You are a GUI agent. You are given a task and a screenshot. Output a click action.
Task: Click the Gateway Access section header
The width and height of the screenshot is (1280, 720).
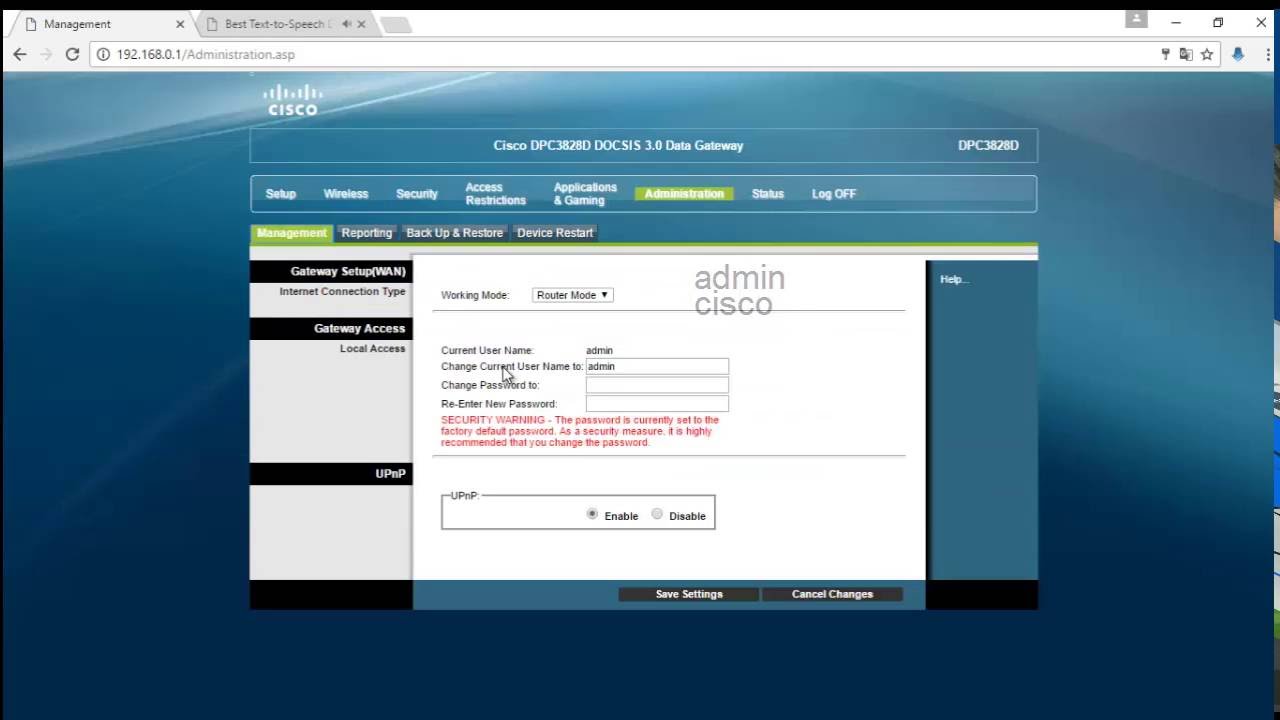(x=330, y=328)
